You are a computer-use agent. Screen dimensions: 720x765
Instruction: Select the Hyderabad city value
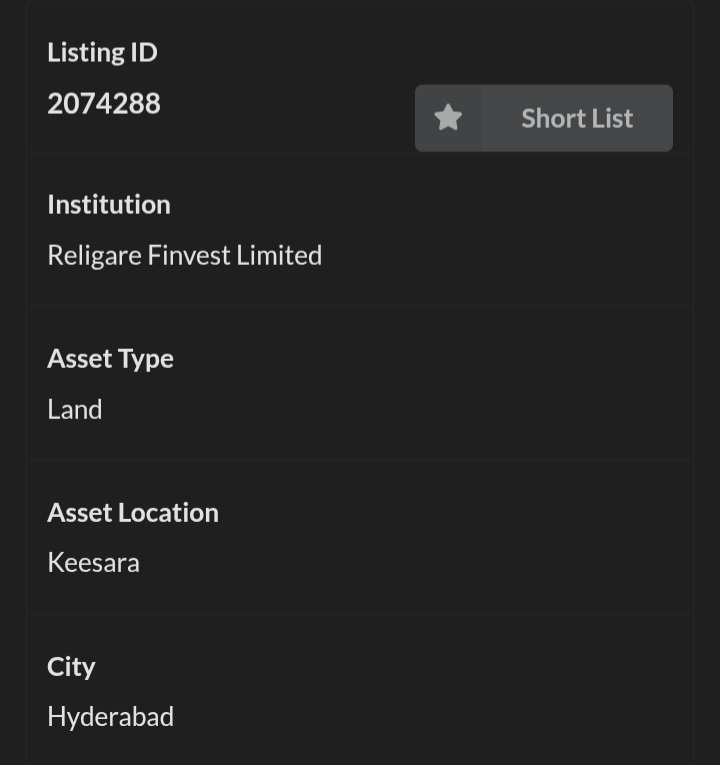[x=110, y=717]
